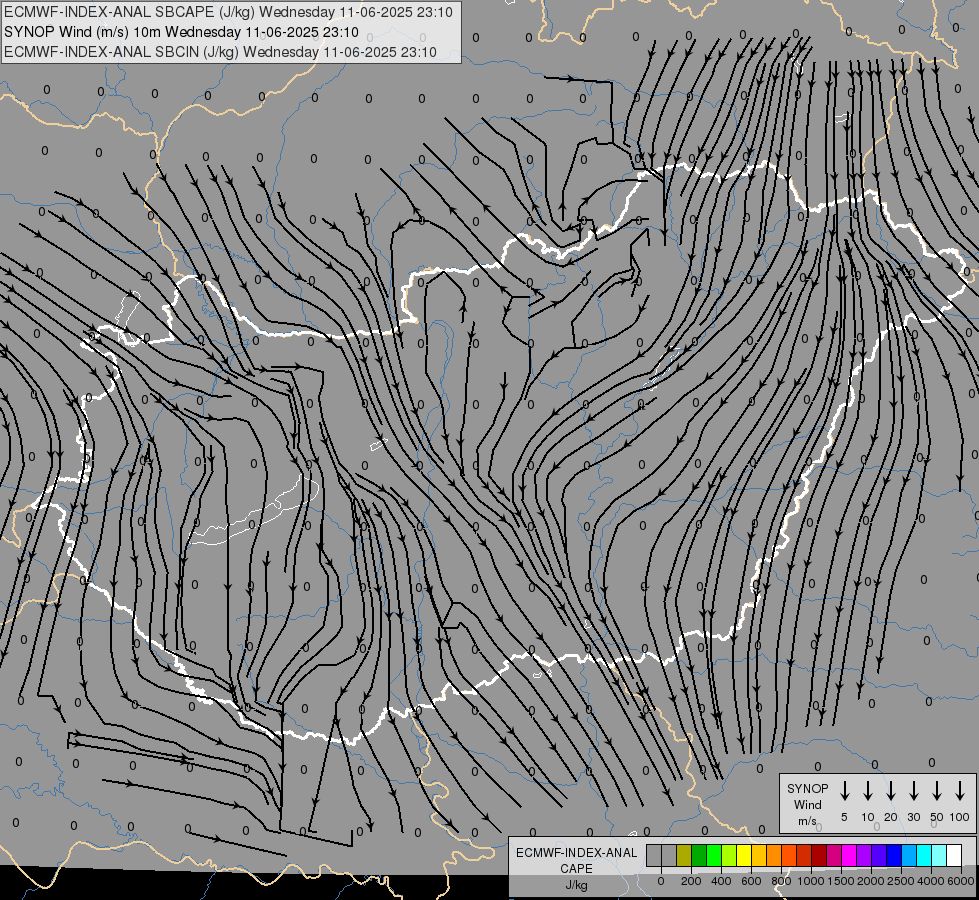This screenshot has width=979, height=900.
Task: Select the cyan swatch right of 4000
Action: coord(923,855)
